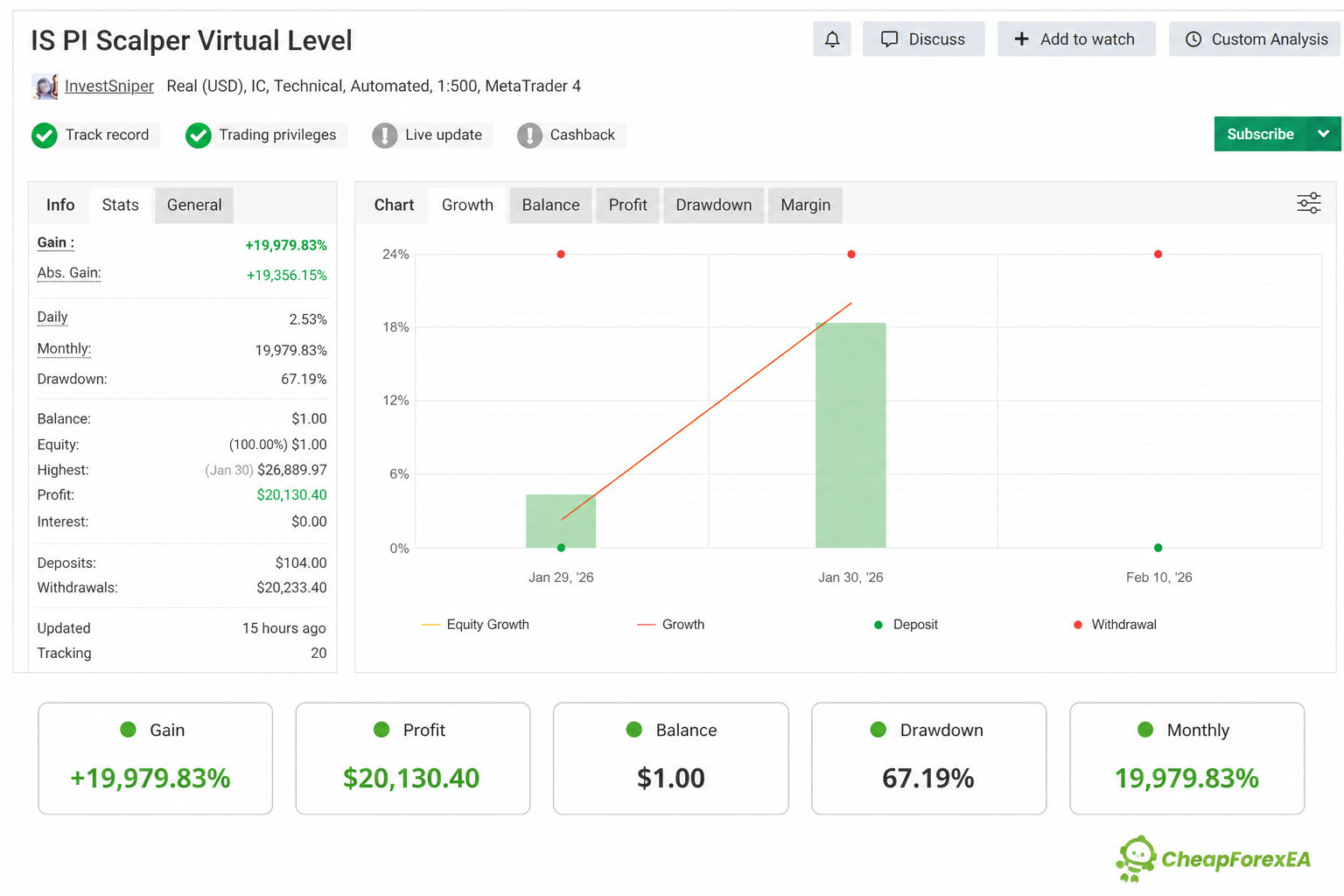Switch to the Stats tab
The width and height of the screenshot is (1344, 896).
tap(120, 205)
